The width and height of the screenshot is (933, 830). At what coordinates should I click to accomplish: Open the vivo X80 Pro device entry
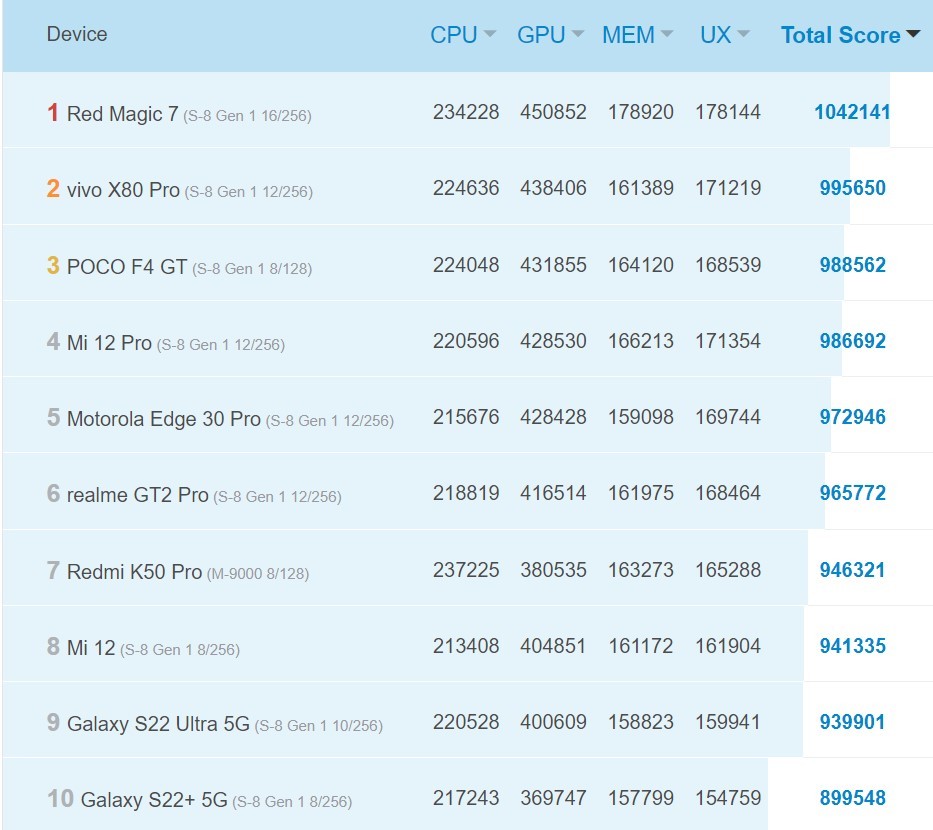tap(123, 190)
